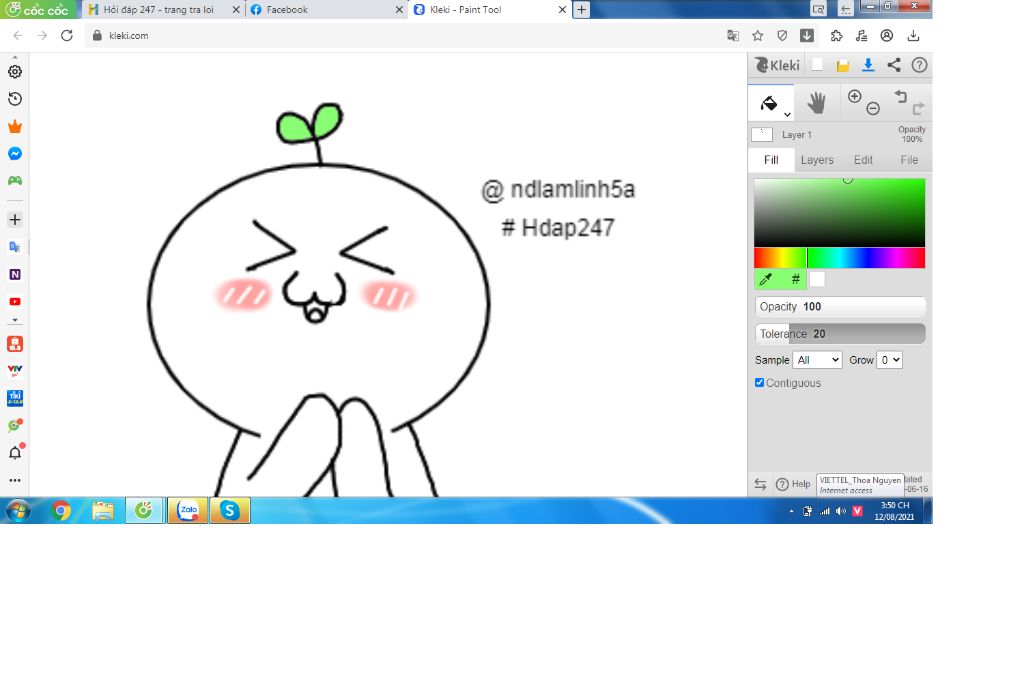Uncheck the Contiguous checkbox

(x=759, y=383)
